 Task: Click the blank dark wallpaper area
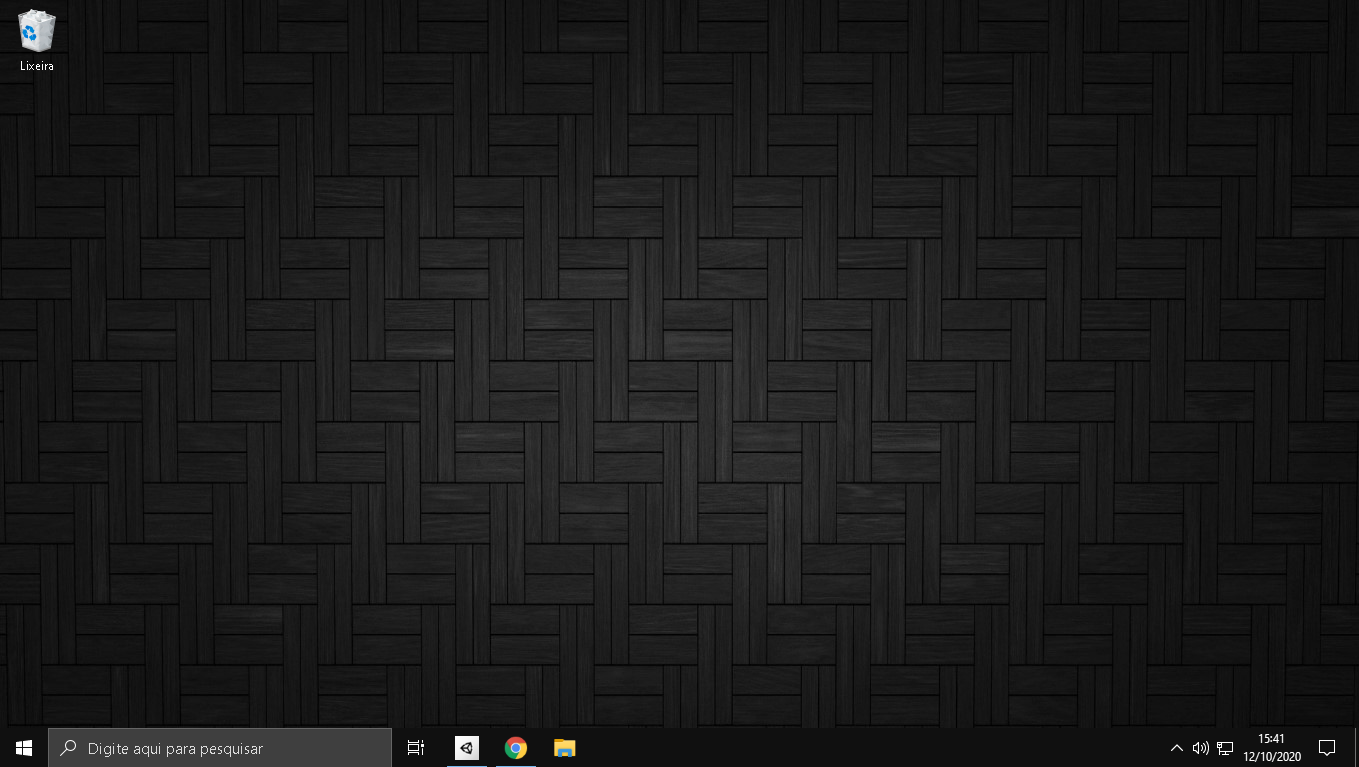click(680, 380)
